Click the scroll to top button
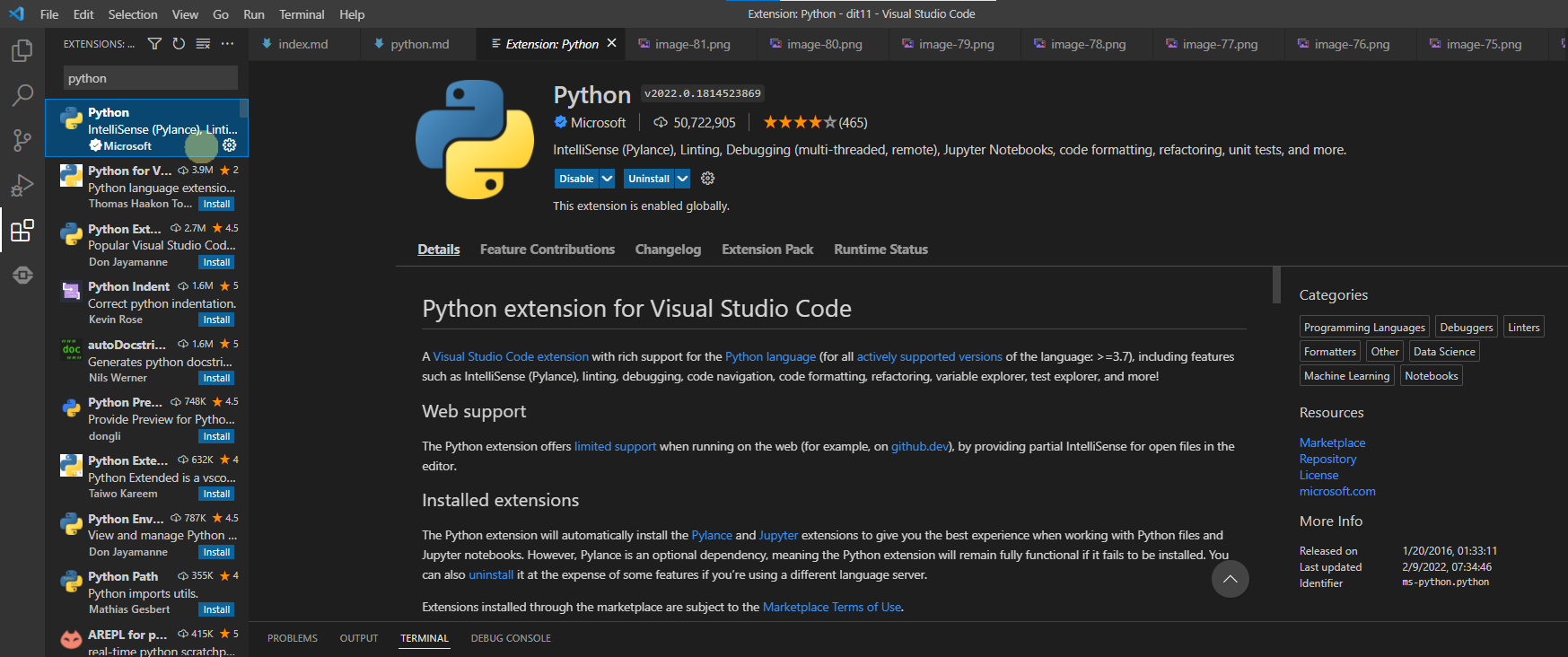This screenshot has height=657, width=1568. tap(1230, 579)
